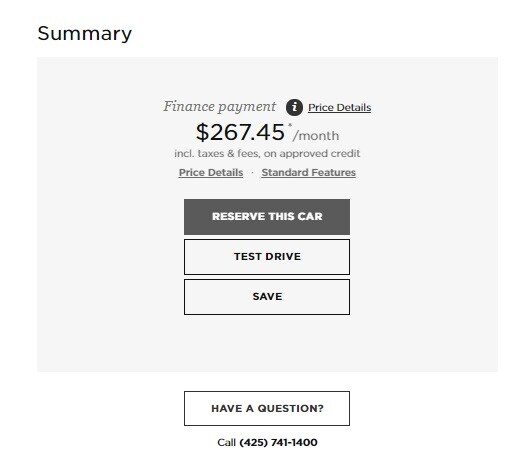
Task: Click the info icon beside Finance payment
Action: pos(294,108)
